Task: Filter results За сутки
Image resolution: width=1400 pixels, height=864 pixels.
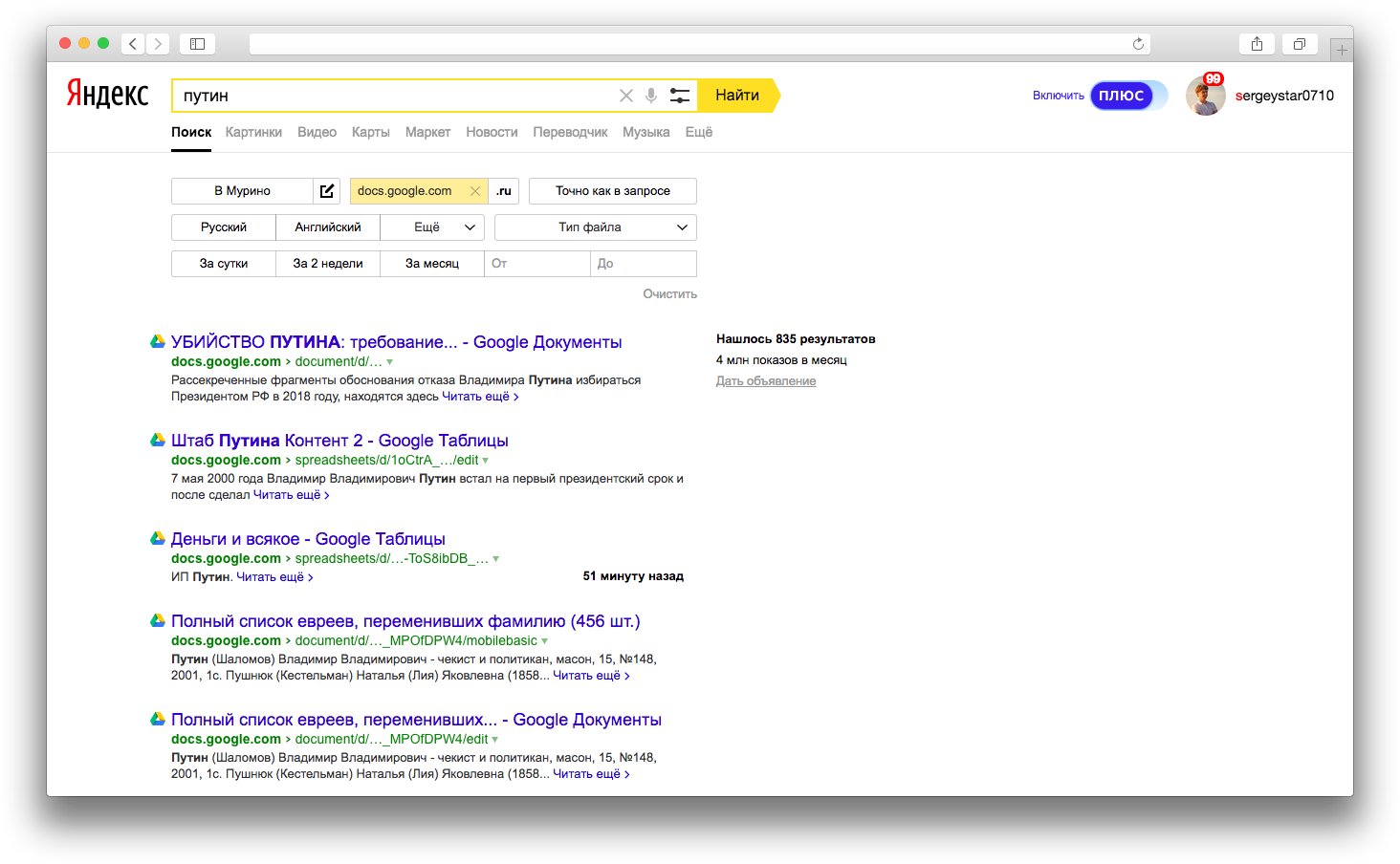Action: tap(224, 264)
